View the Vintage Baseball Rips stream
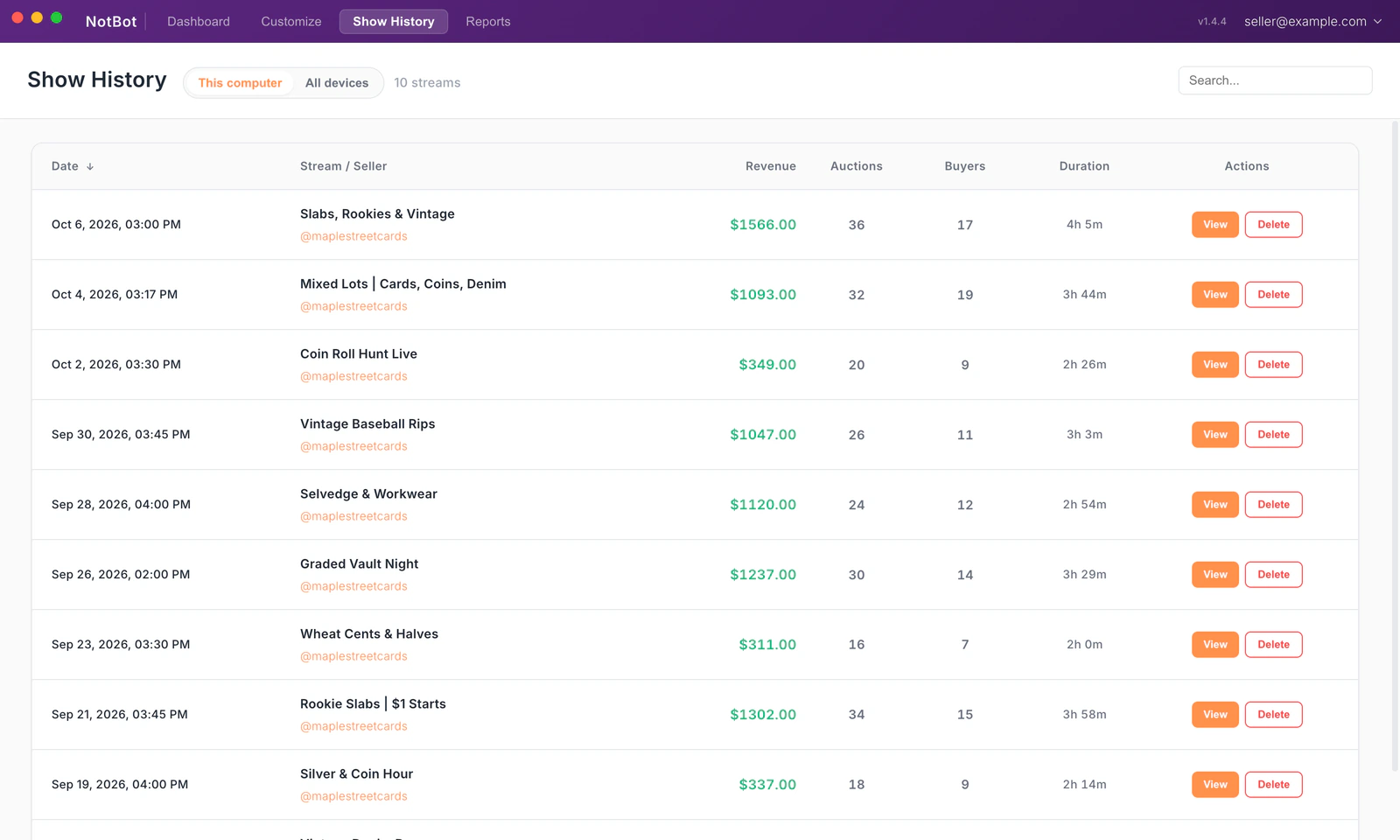This screenshot has width=1400, height=840. click(1215, 435)
